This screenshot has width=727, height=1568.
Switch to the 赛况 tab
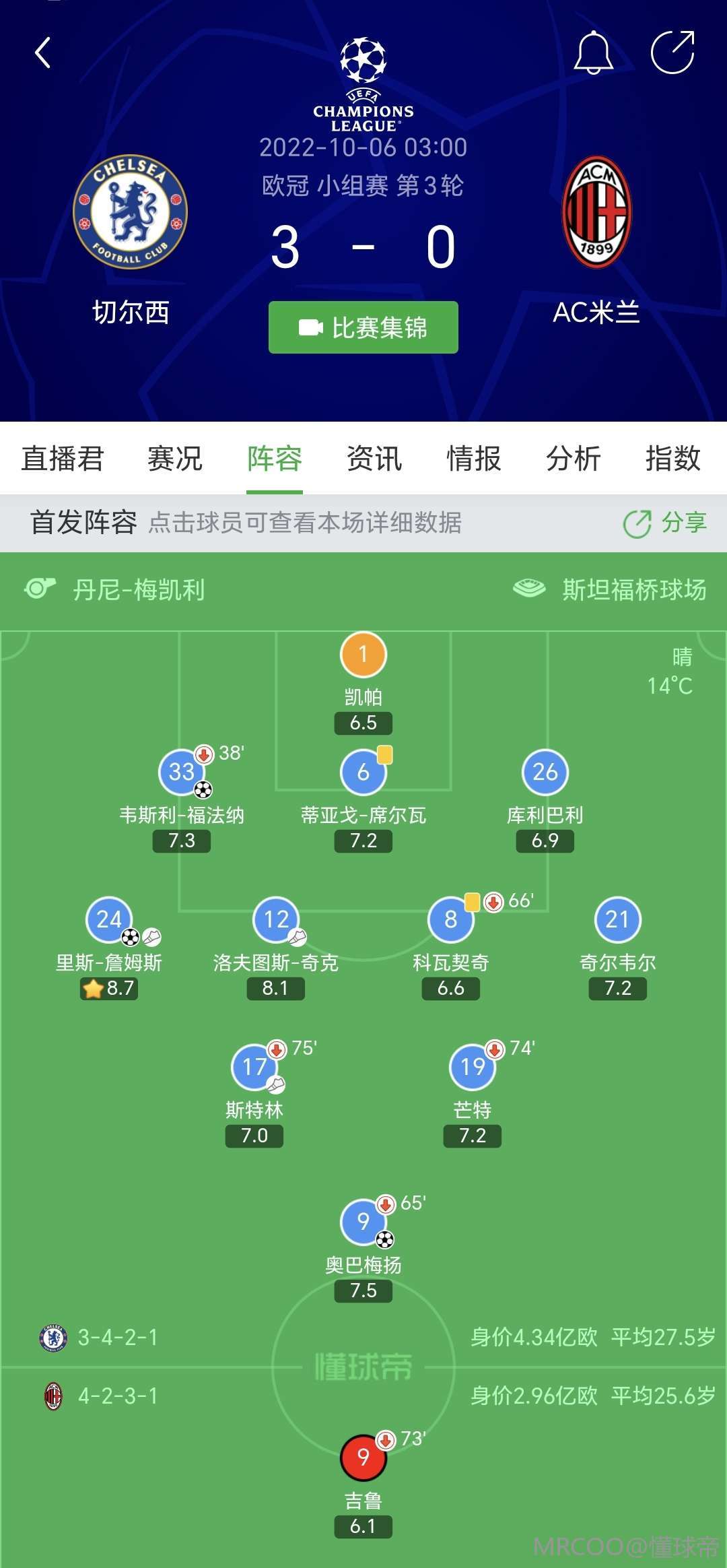[175, 459]
